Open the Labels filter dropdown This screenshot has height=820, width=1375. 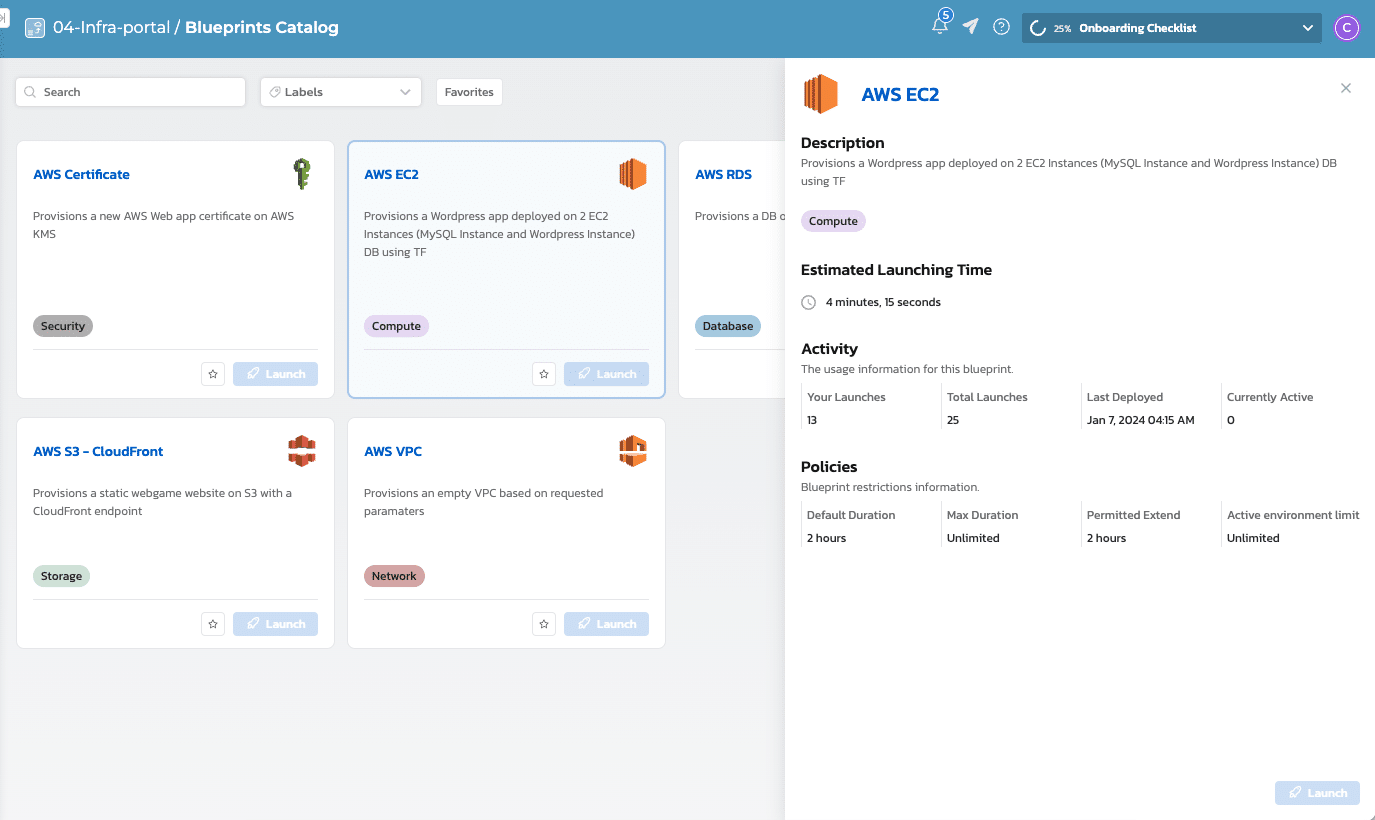[340, 91]
